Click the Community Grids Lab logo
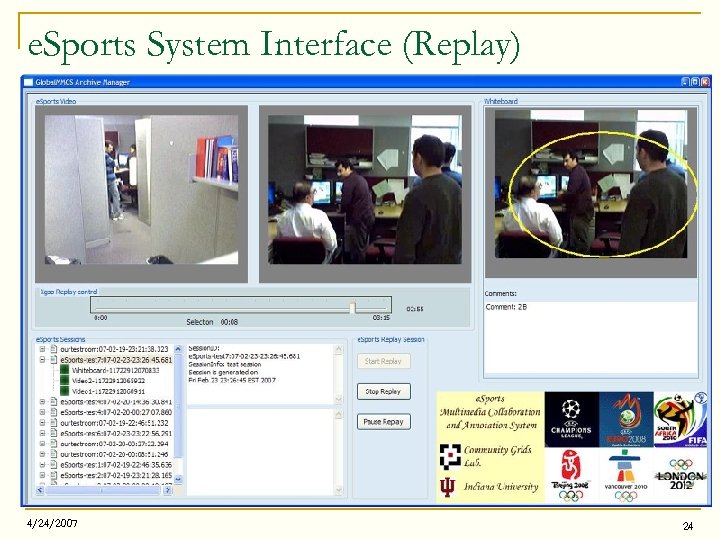 point(450,456)
